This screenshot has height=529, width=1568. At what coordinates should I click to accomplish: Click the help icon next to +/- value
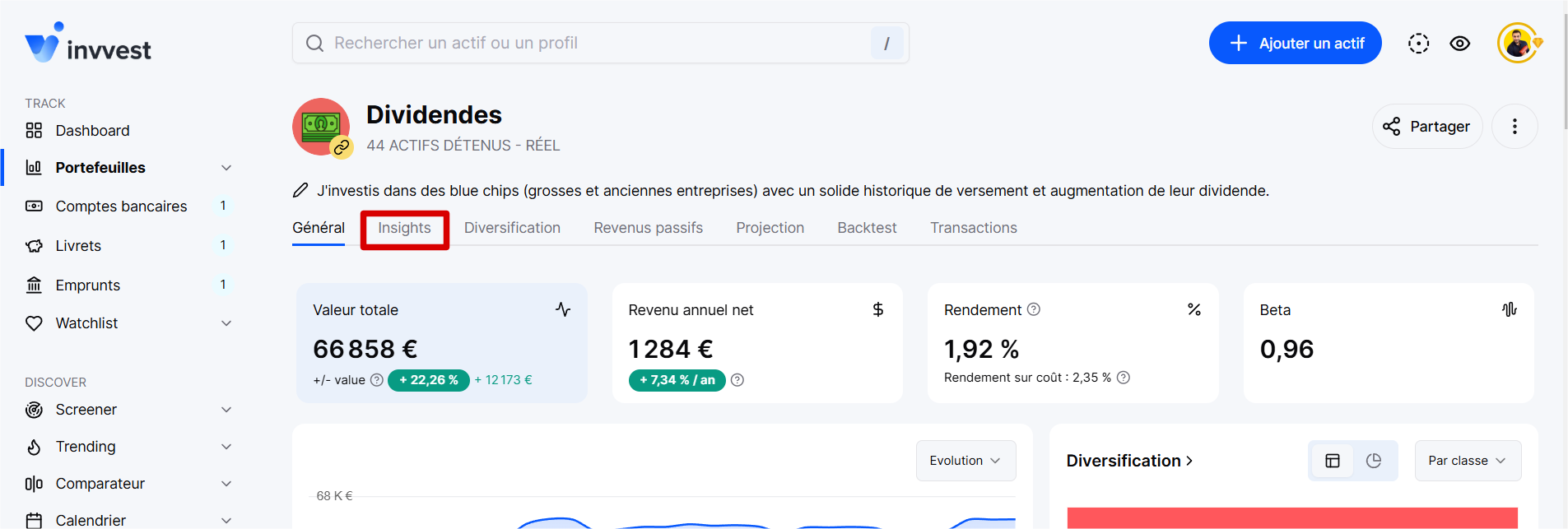click(x=376, y=380)
